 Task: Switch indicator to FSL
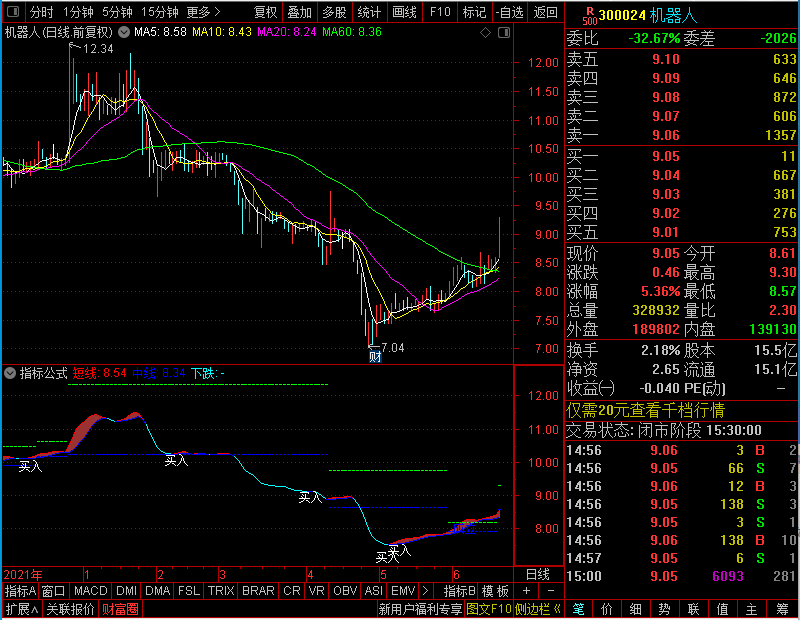pos(189,591)
